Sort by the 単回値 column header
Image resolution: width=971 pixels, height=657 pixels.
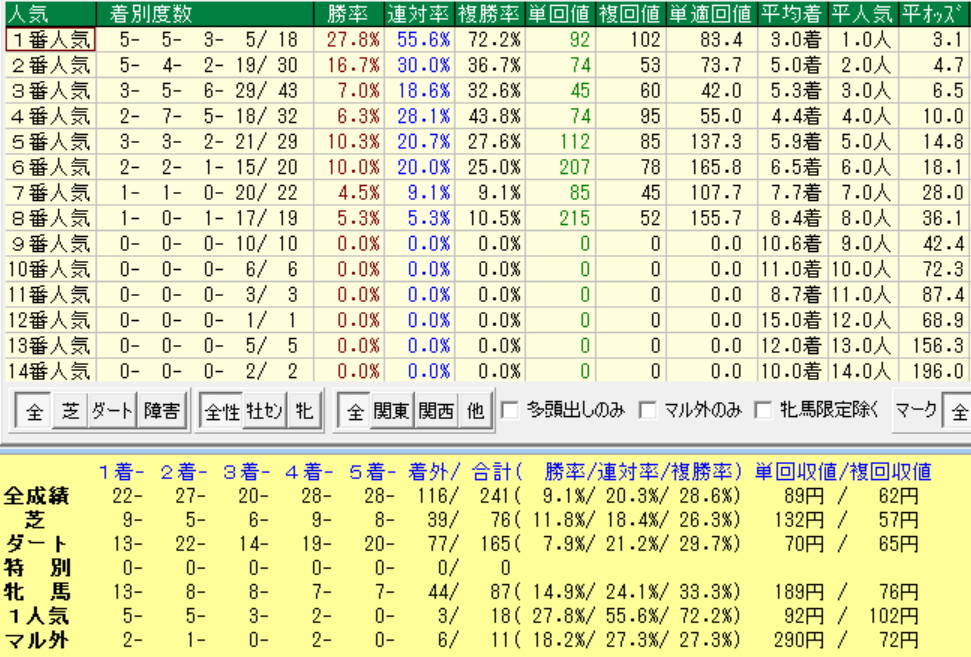tap(560, 14)
